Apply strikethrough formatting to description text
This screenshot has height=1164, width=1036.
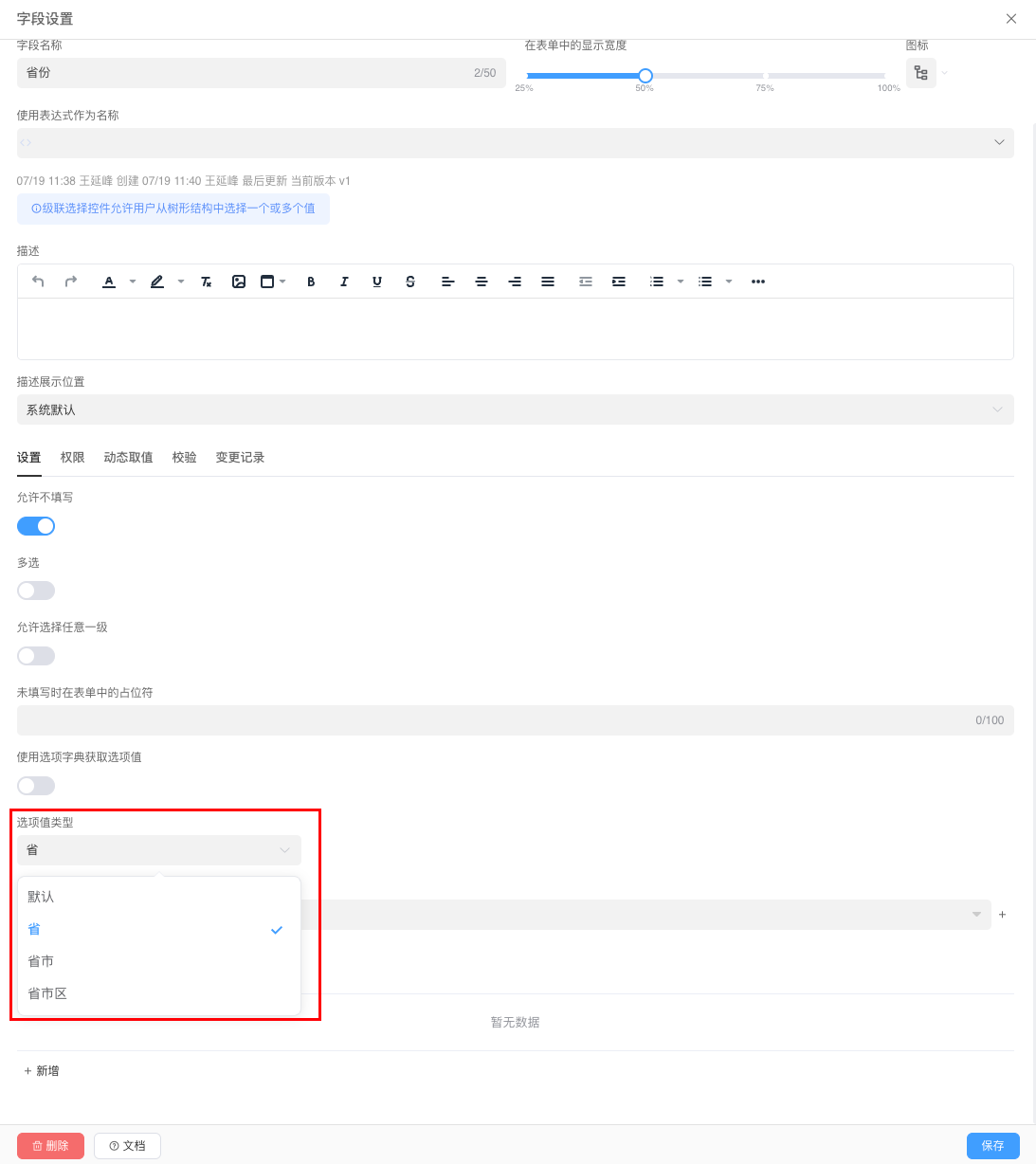point(410,281)
